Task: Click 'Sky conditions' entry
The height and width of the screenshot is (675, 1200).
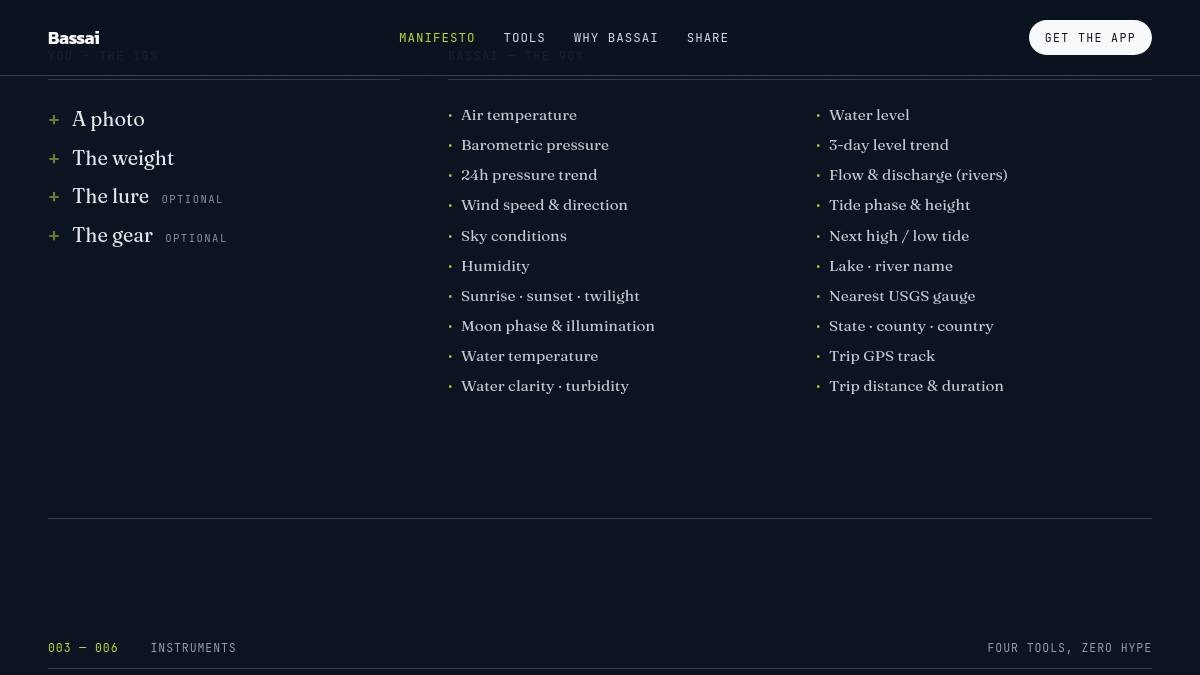Action: pos(514,236)
